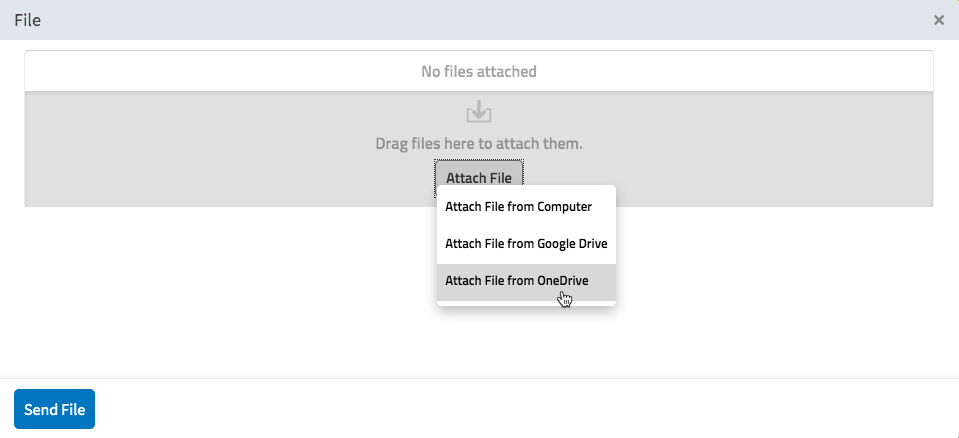Click the blue Send File button
Screen dimensions: 959x438
pyautogui.click(x=54, y=409)
